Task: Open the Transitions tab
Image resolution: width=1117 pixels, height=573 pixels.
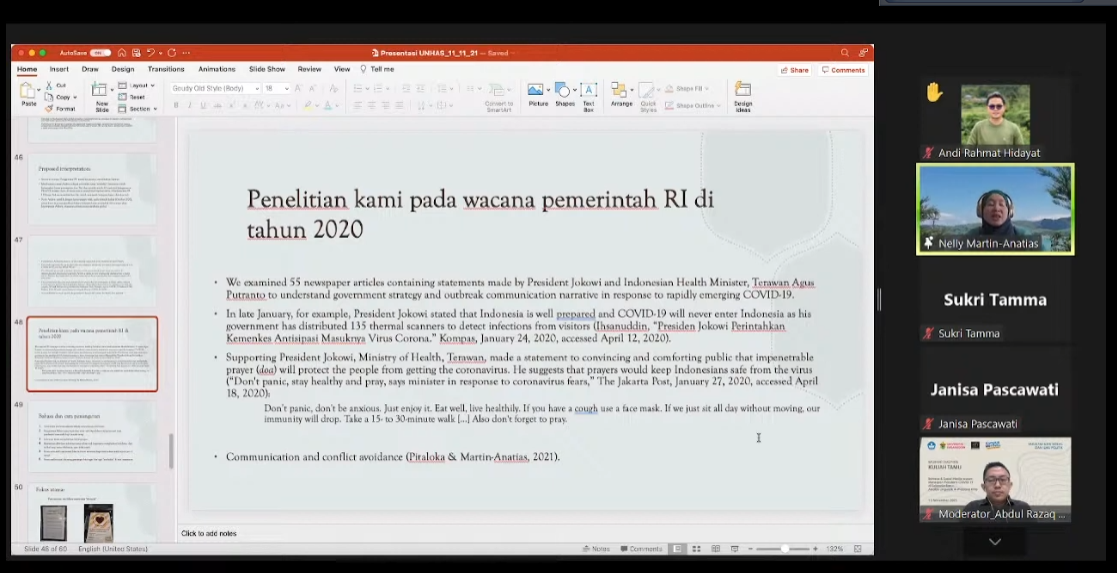Action: click(x=166, y=69)
